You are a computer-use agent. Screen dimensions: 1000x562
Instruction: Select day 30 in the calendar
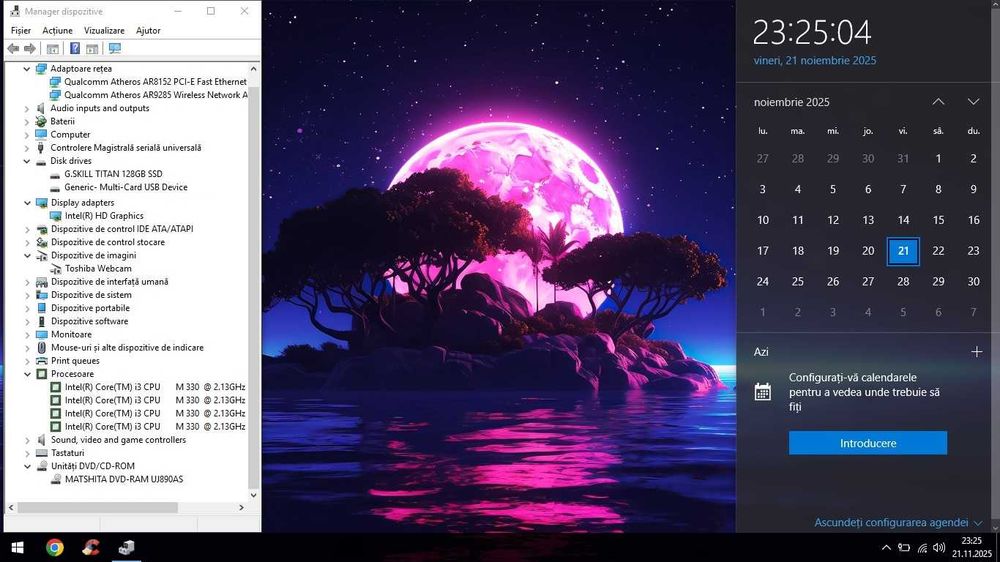[x=973, y=281]
